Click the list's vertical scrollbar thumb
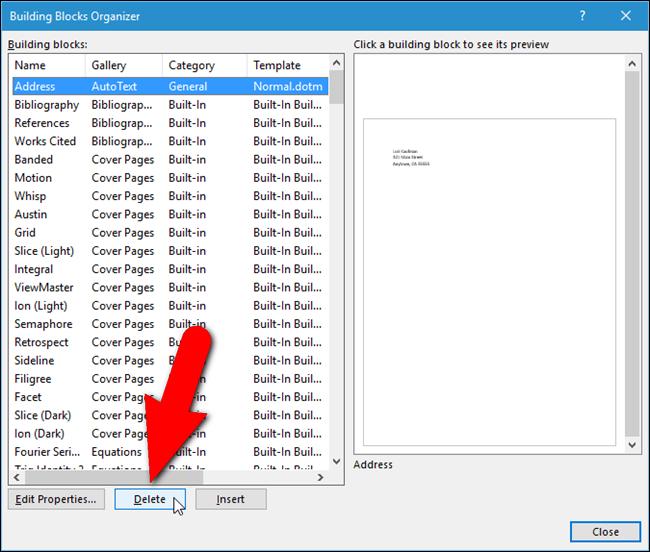This screenshot has height=552, width=650. (x=337, y=87)
